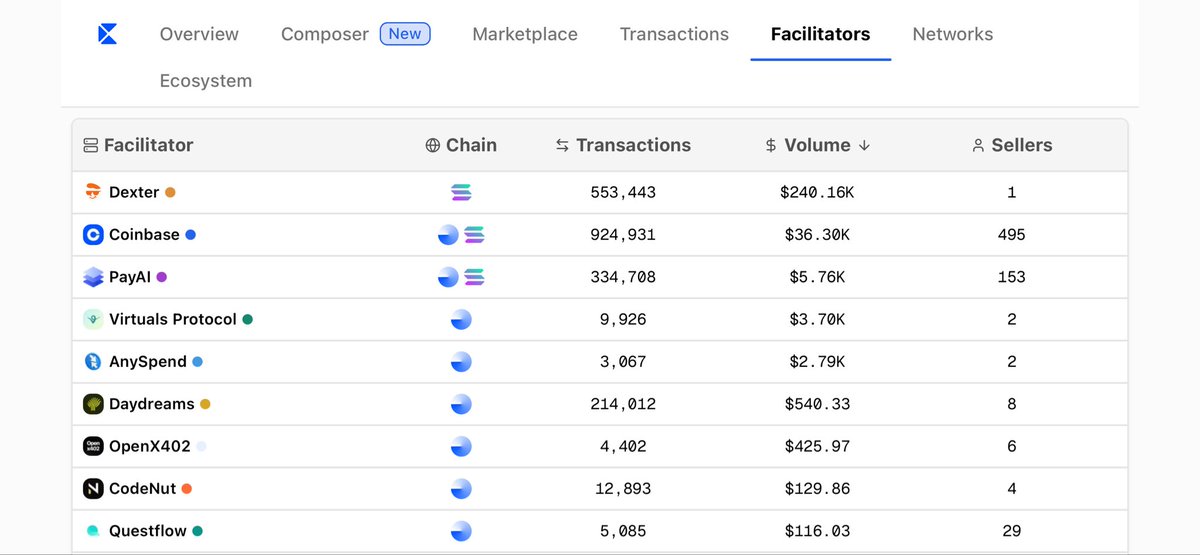Viewport: 1200px width, 555px height.
Task: Click the Questflow logo icon
Action: (x=93, y=531)
